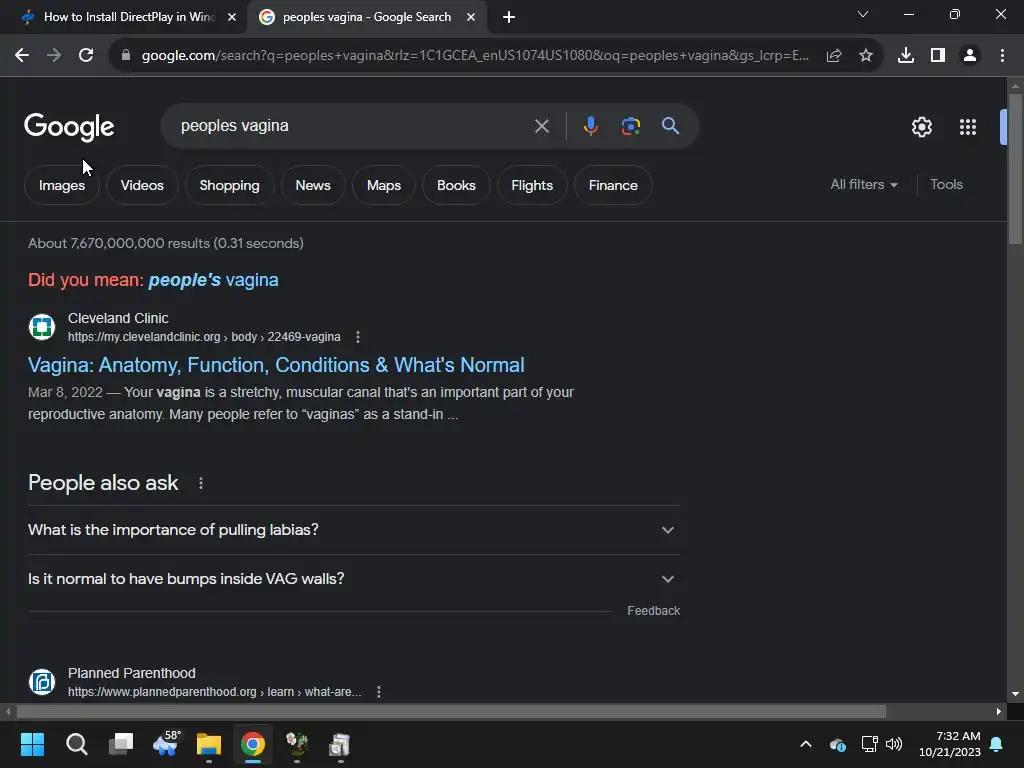Click the Feedback link
The height and width of the screenshot is (768, 1024).
point(653,611)
